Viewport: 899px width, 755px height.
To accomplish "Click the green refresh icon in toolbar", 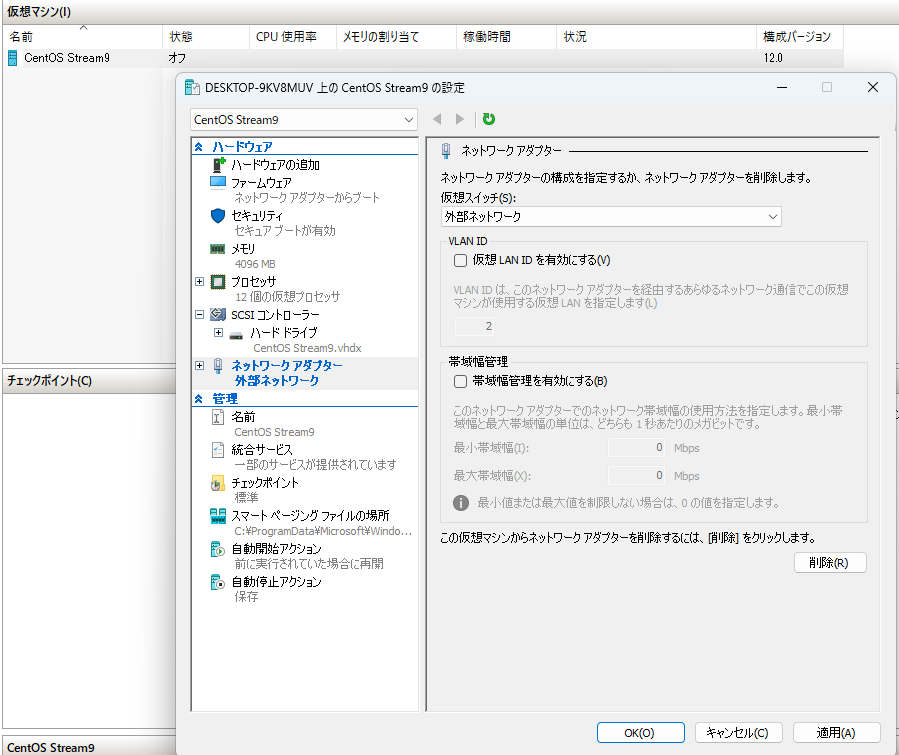I will click(x=489, y=119).
